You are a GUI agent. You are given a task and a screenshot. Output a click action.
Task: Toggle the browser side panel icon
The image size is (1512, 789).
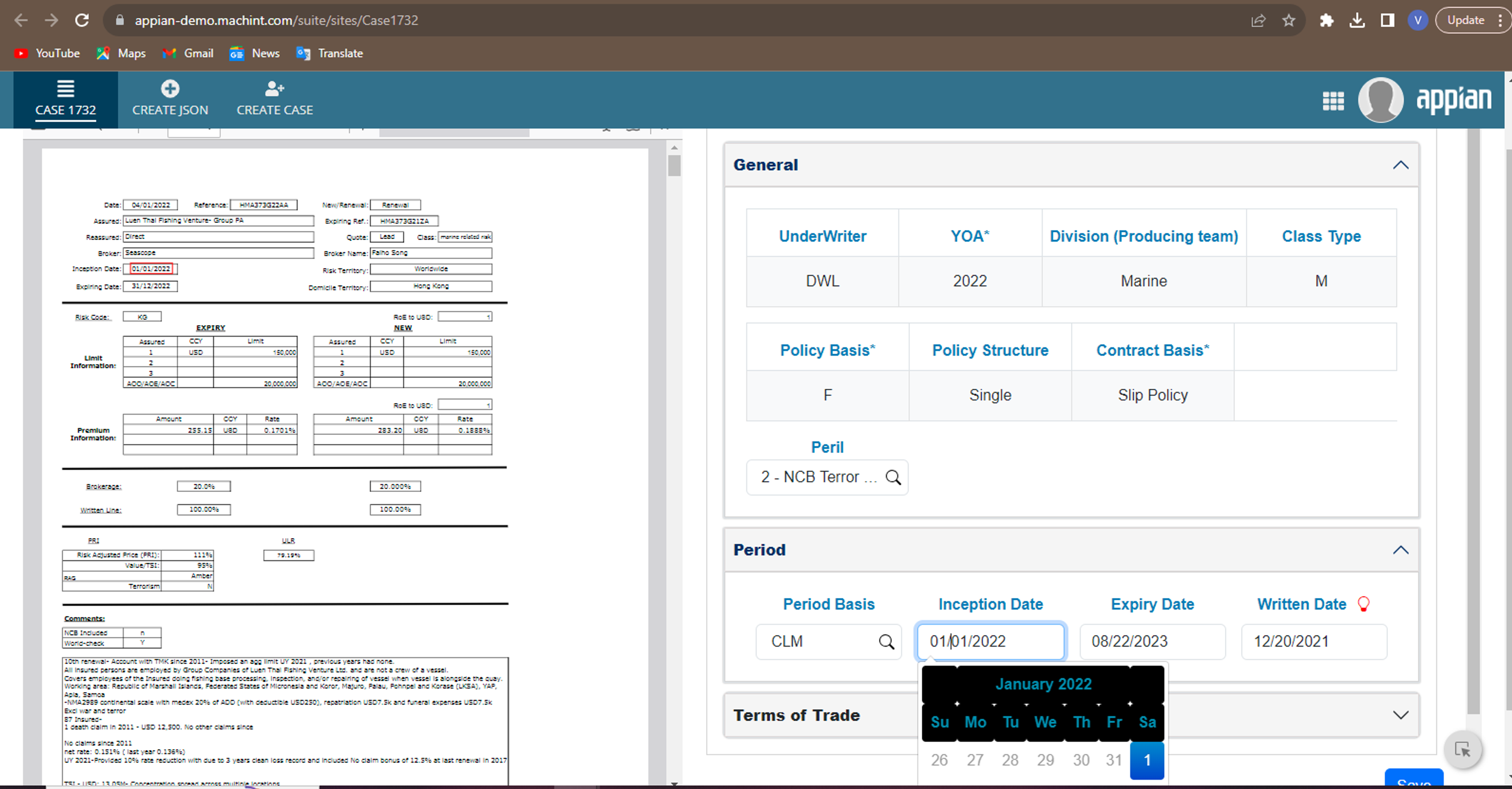(x=1388, y=20)
